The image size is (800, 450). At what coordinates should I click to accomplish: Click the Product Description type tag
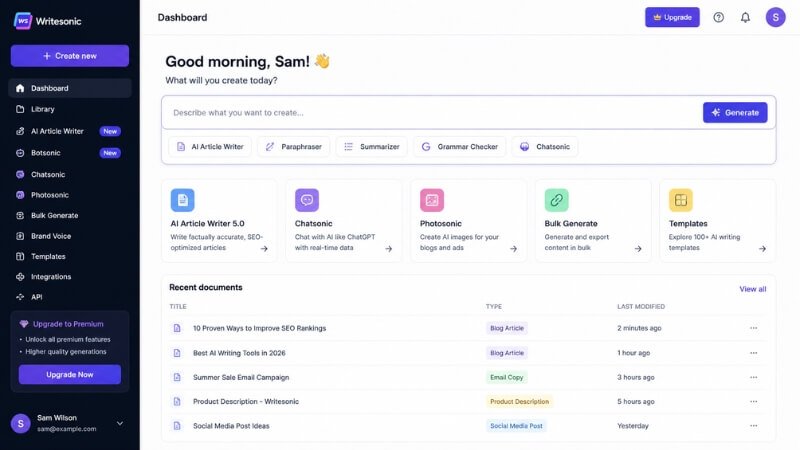coord(519,402)
